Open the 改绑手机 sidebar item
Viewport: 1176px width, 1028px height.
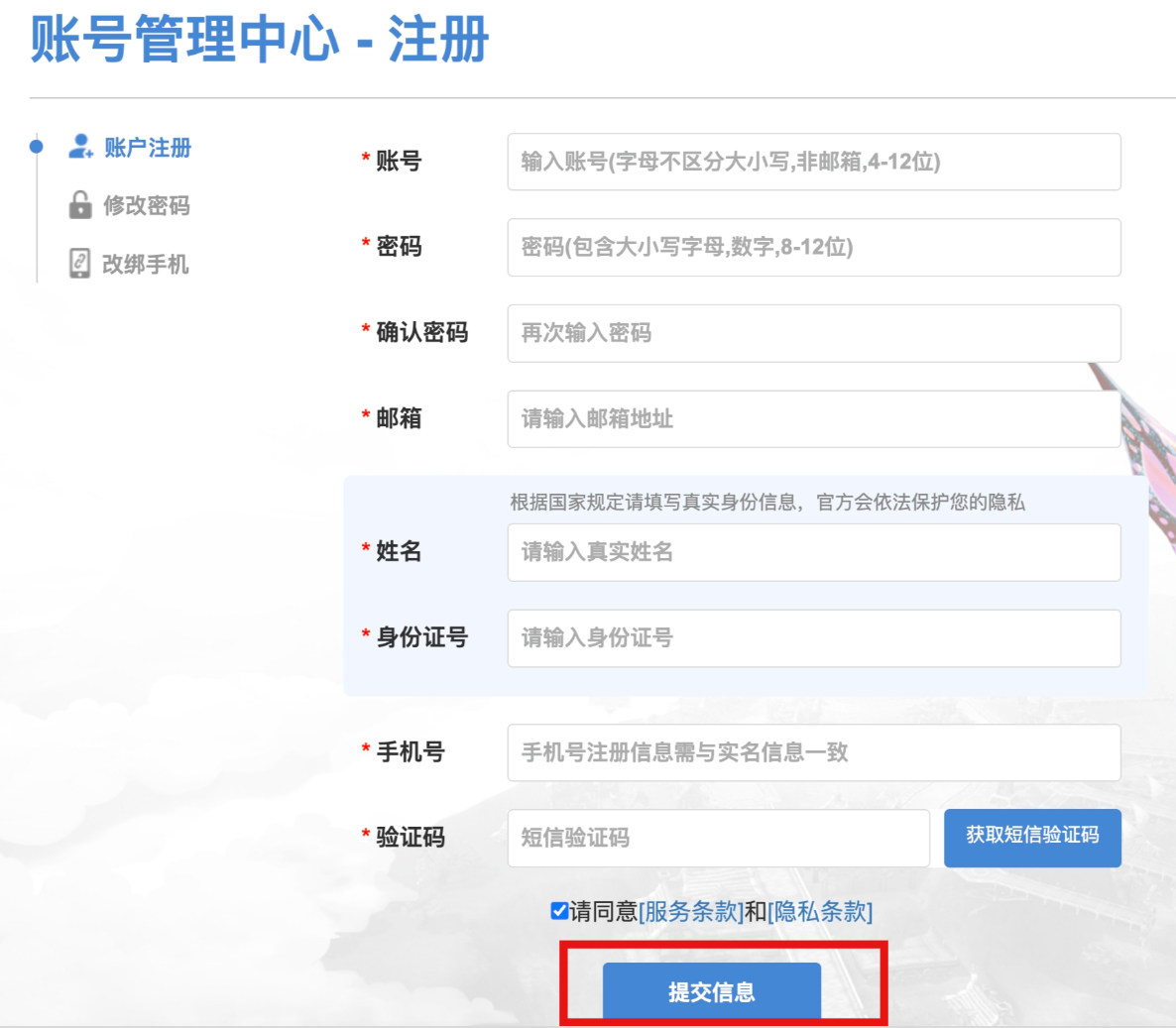point(146,264)
